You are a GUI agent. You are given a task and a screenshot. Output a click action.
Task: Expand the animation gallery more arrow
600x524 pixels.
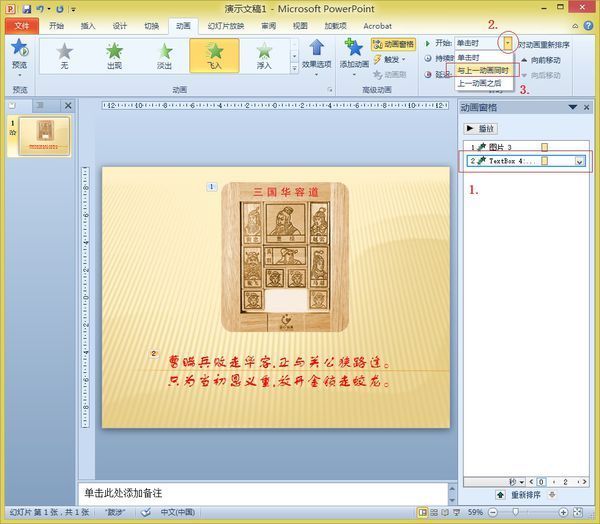pos(294,69)
